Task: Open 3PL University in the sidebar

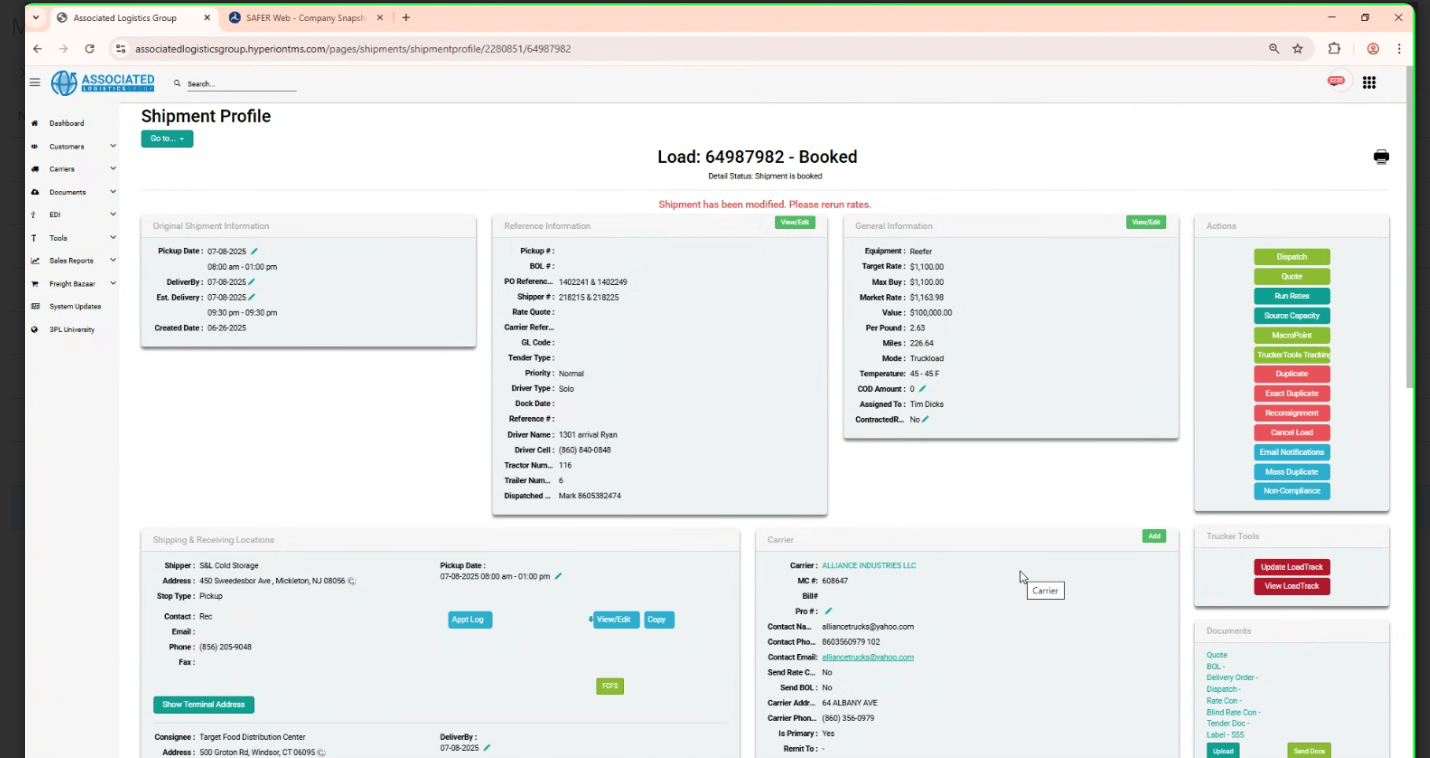Action: click(x=71, y=329)
